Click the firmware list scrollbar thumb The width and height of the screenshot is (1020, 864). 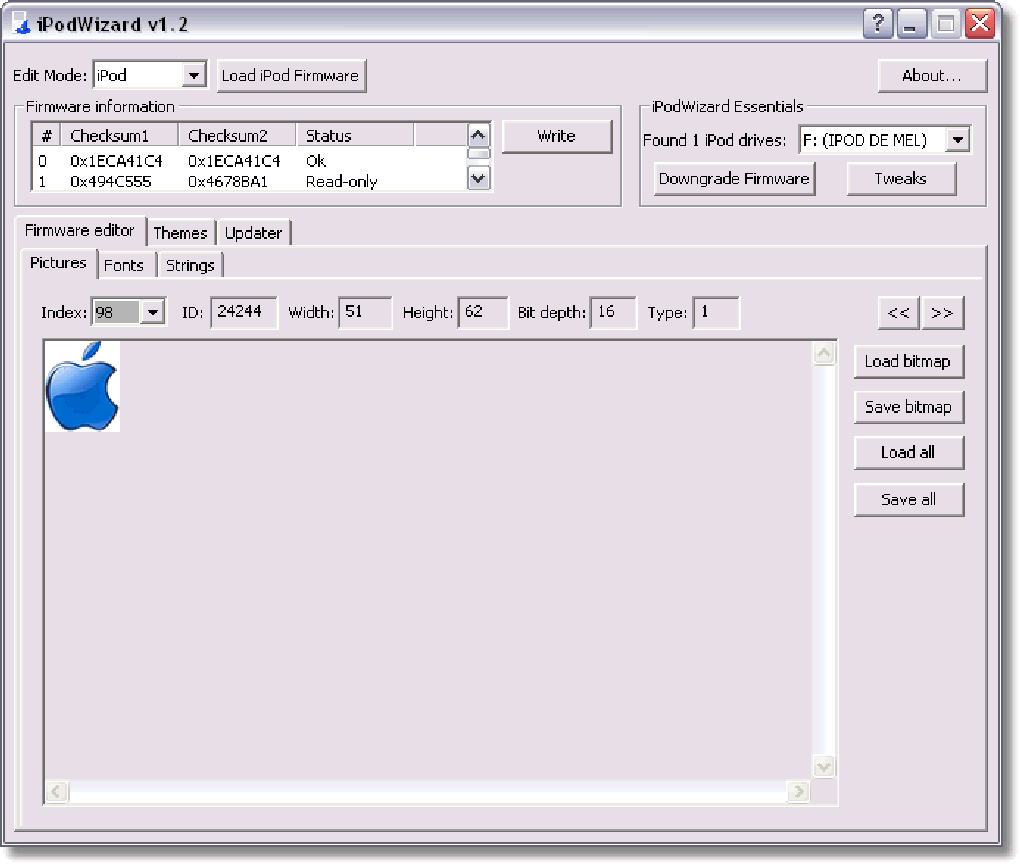(x=478, y=154)
